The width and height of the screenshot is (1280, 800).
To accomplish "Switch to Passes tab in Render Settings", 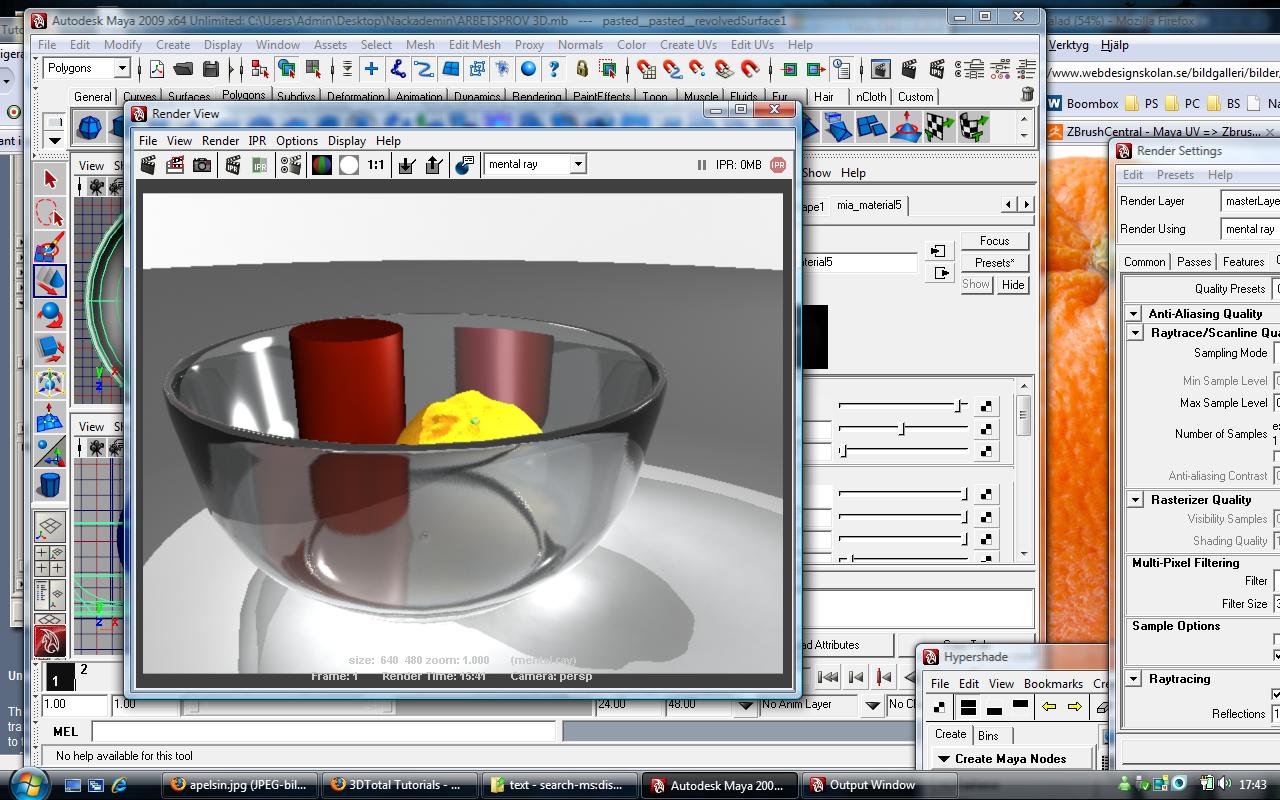I will point(1194,262).
